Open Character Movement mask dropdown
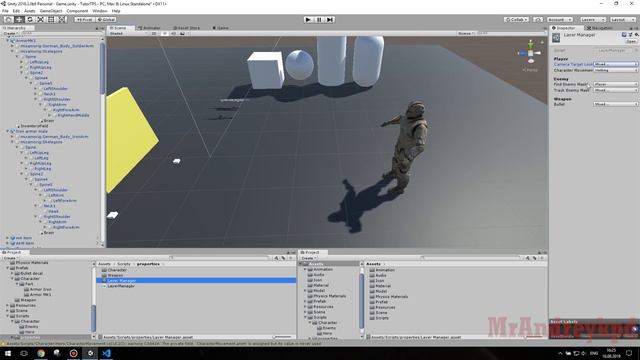 pyautogui.click(x=616, y=70)
